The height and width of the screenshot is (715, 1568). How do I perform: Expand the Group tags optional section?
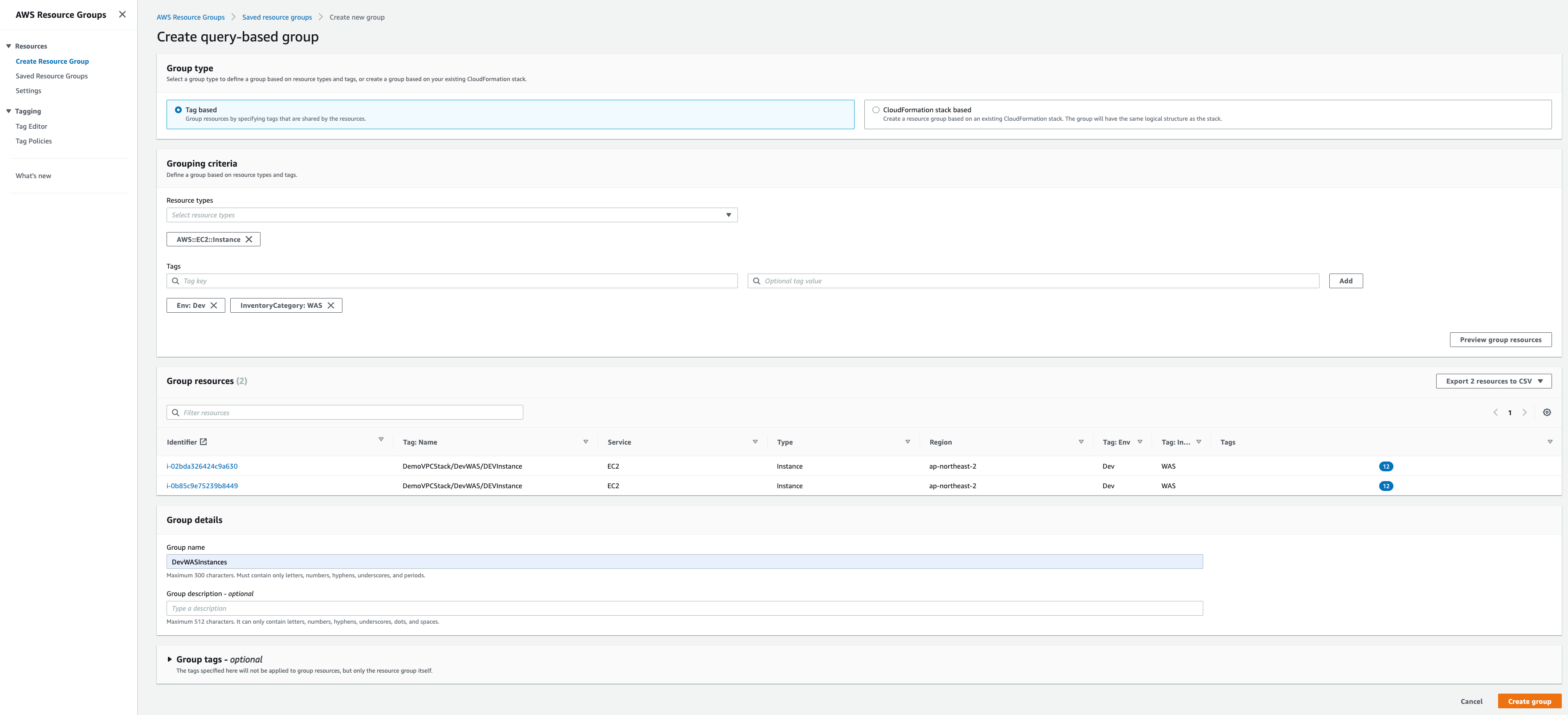tap(170, 659)
